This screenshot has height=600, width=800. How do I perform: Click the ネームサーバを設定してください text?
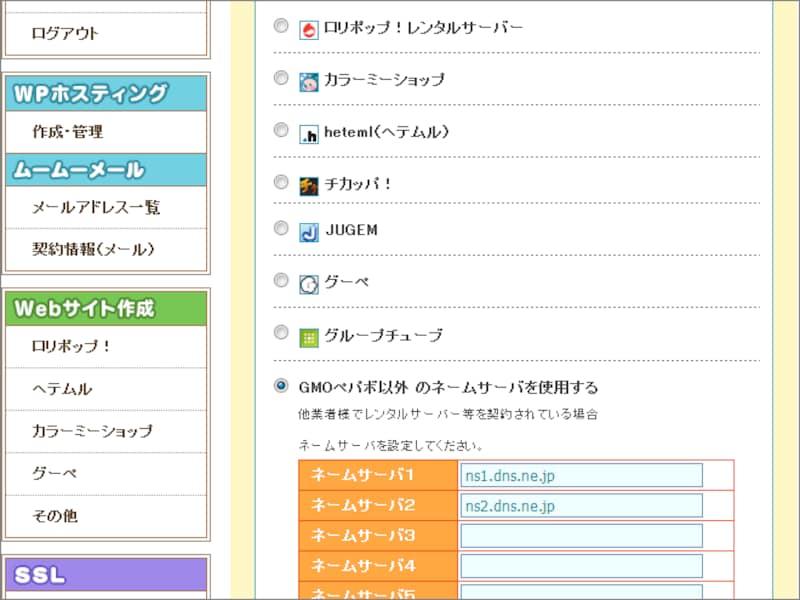click(x=390, y=445)
